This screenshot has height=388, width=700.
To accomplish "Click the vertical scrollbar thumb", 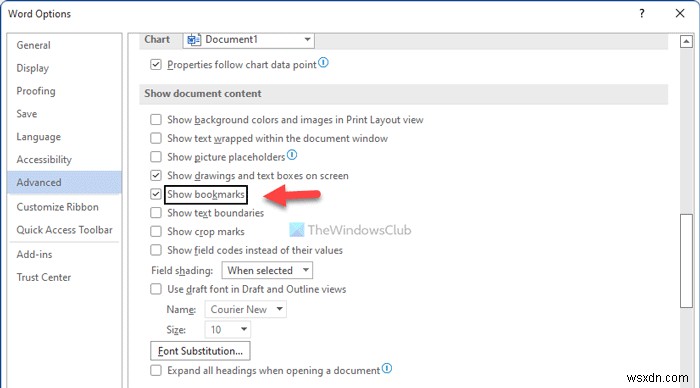I will click(686, 261).
